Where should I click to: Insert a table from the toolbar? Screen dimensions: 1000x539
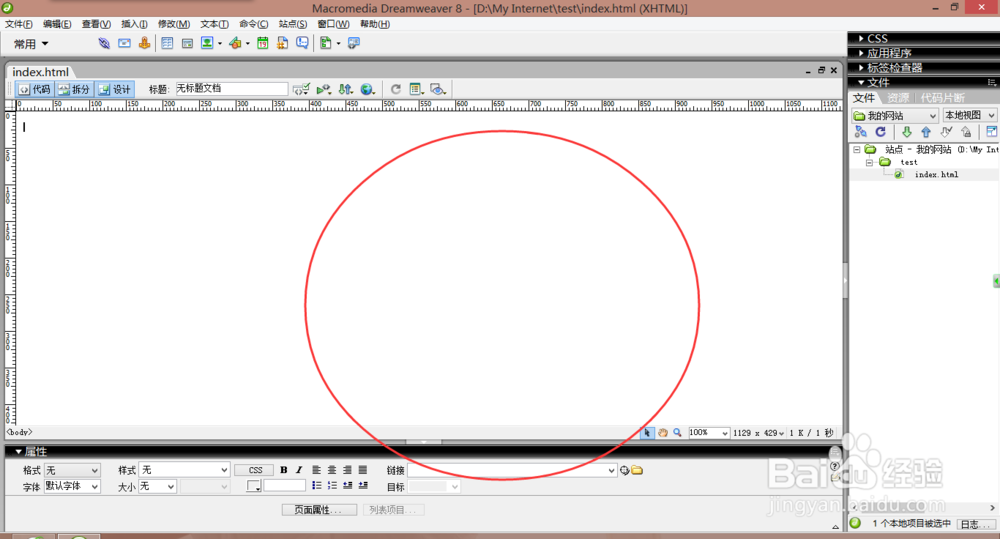click(167, 43)
